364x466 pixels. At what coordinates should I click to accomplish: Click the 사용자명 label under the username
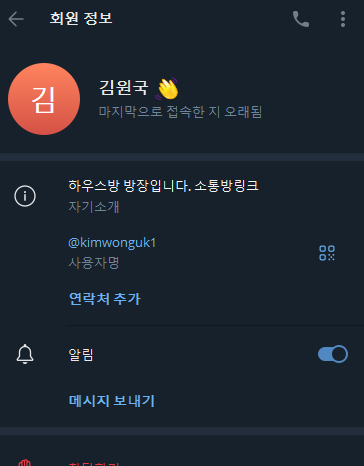click(x=94, y=263)
